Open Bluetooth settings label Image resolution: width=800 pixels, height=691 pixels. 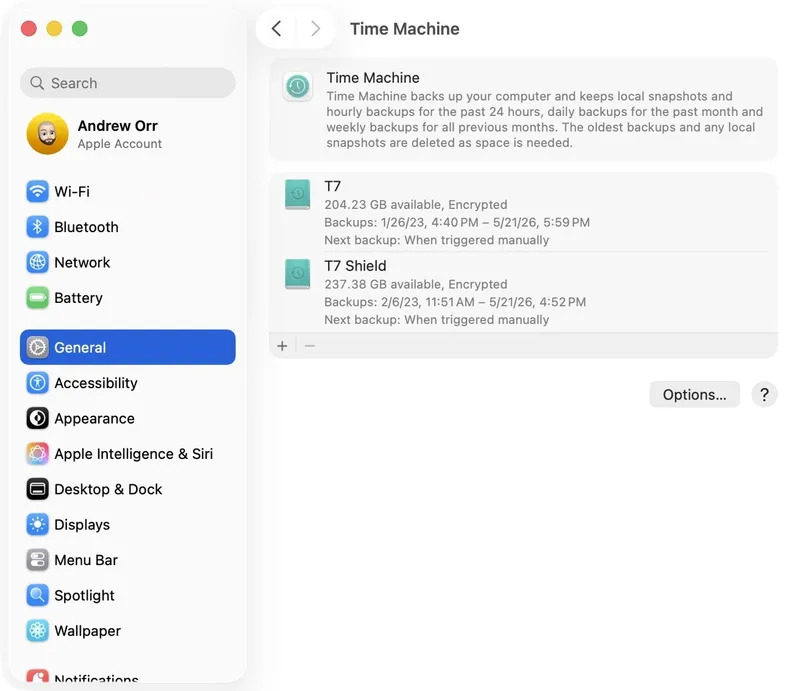[x=86, y=227]
